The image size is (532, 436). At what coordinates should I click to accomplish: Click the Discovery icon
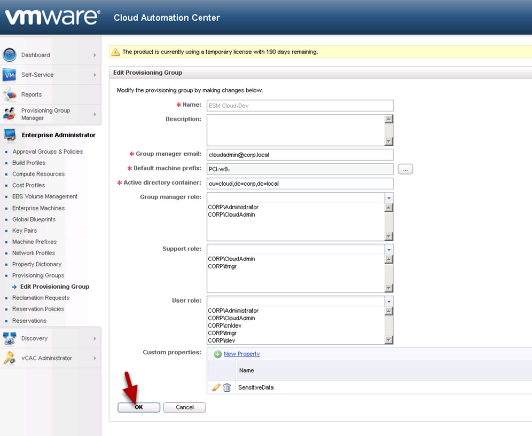tap(10, 338)
